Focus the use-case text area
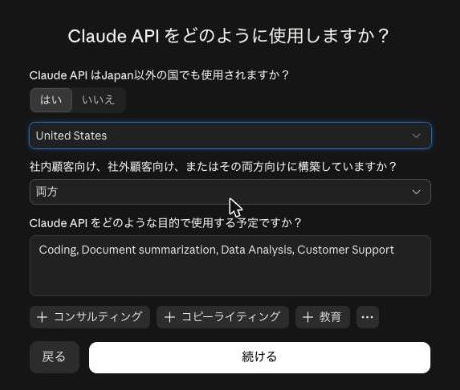Image resolution: width=460 pixels, height=390 pixels. 230,265
